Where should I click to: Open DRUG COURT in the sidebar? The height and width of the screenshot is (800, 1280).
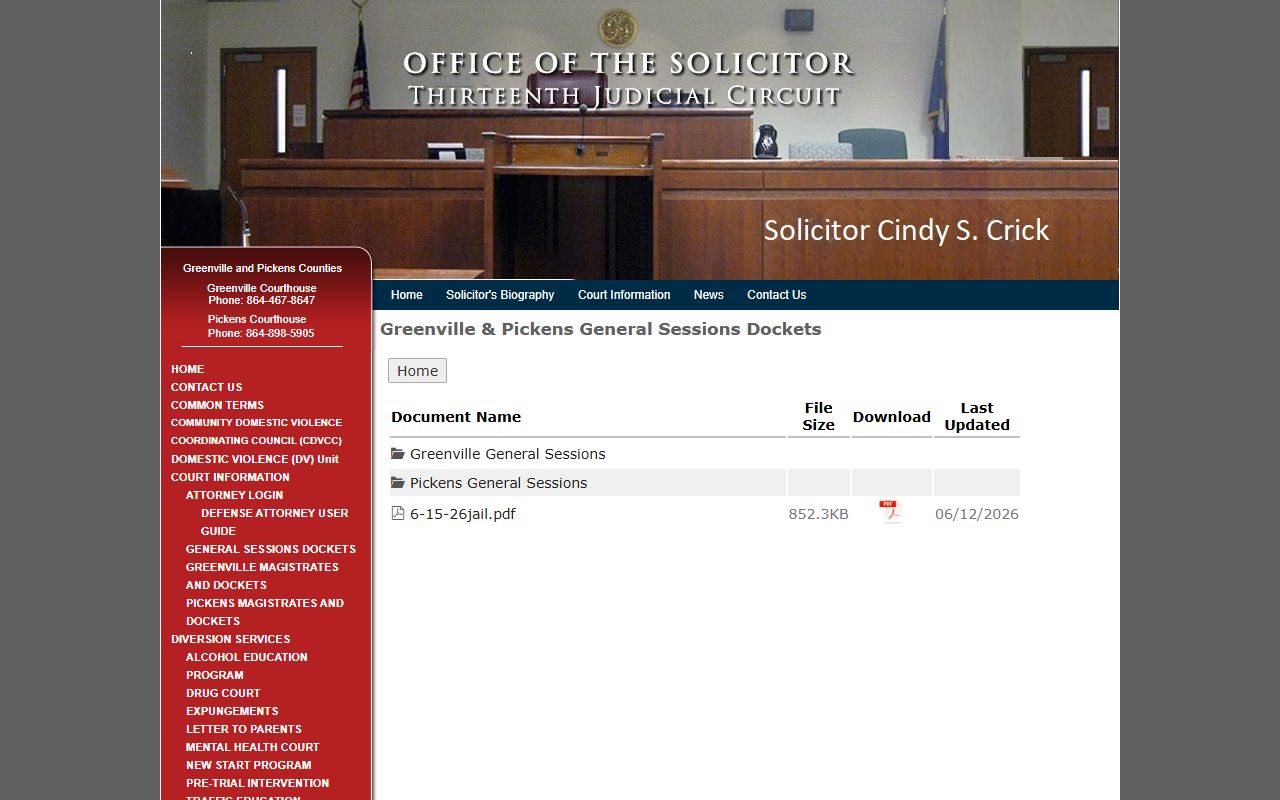click(x=223, y=693)
